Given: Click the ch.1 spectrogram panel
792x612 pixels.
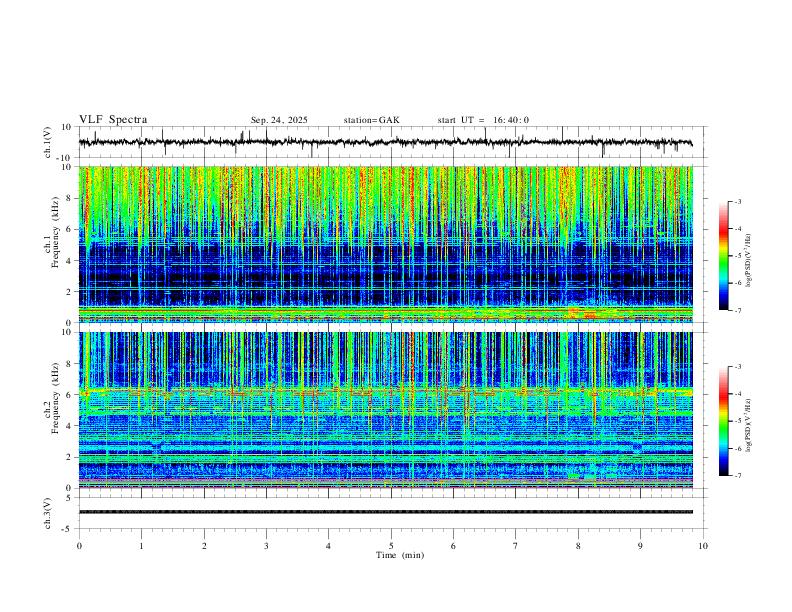Looking at the screenshot, I should 385,244.
